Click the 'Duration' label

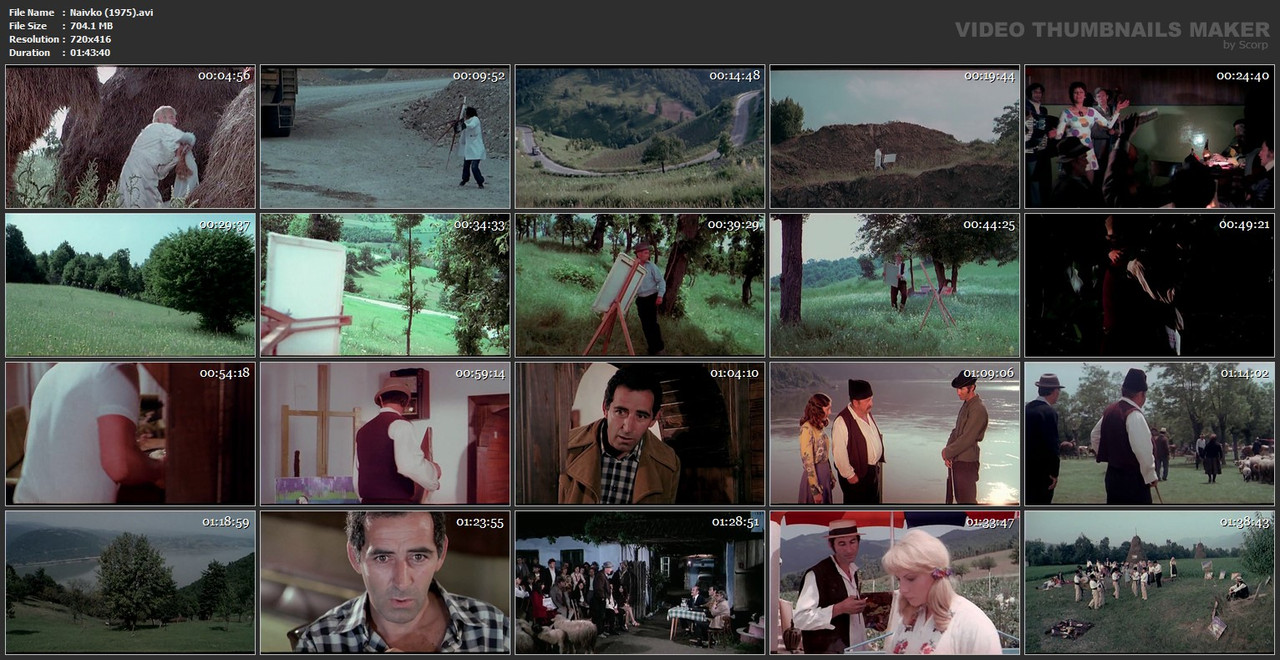29,52
